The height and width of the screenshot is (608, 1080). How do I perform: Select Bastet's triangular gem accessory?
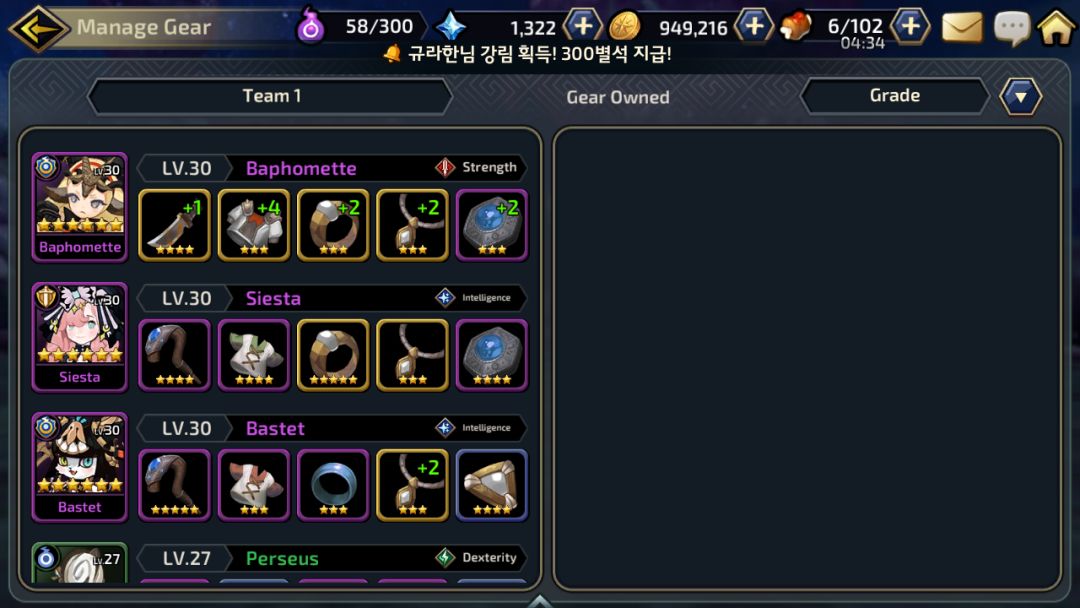(x=492, y=485)
